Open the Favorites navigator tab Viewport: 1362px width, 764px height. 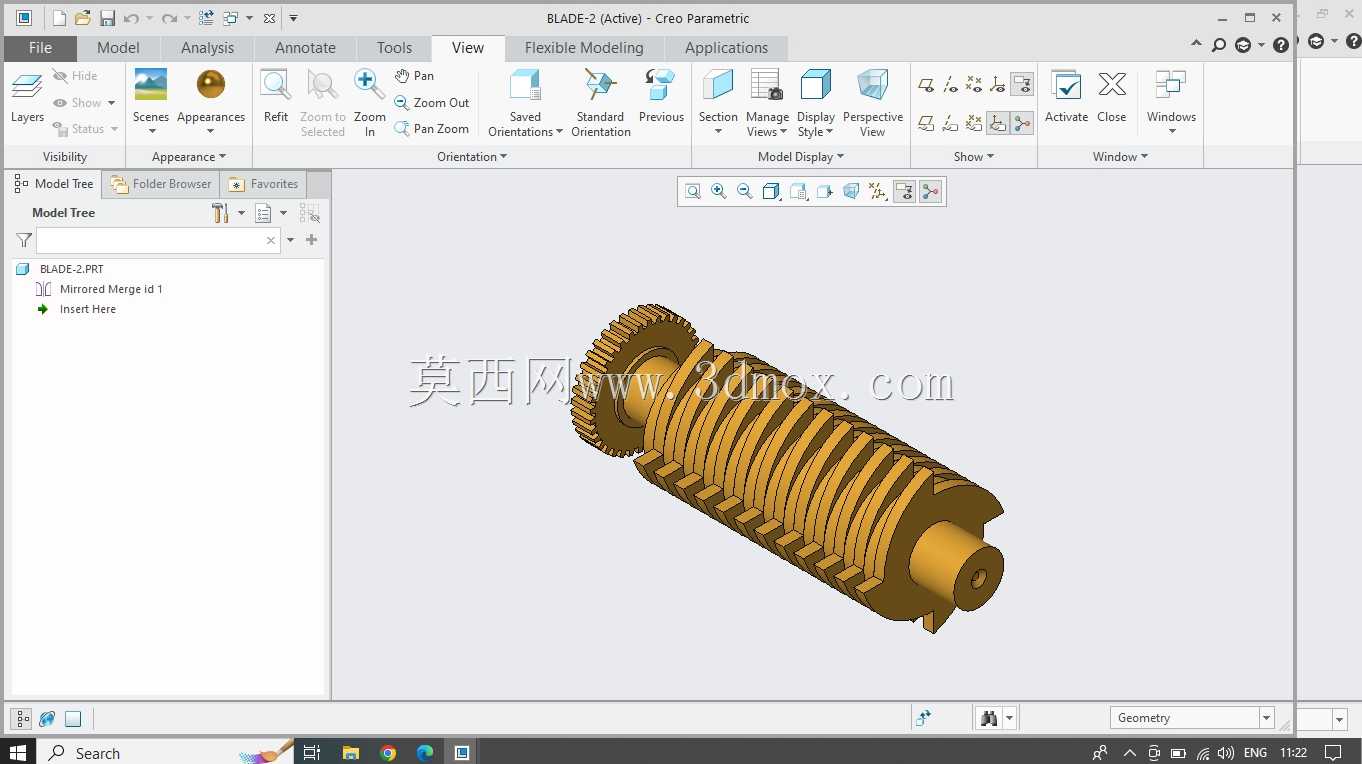click(264, 184)
